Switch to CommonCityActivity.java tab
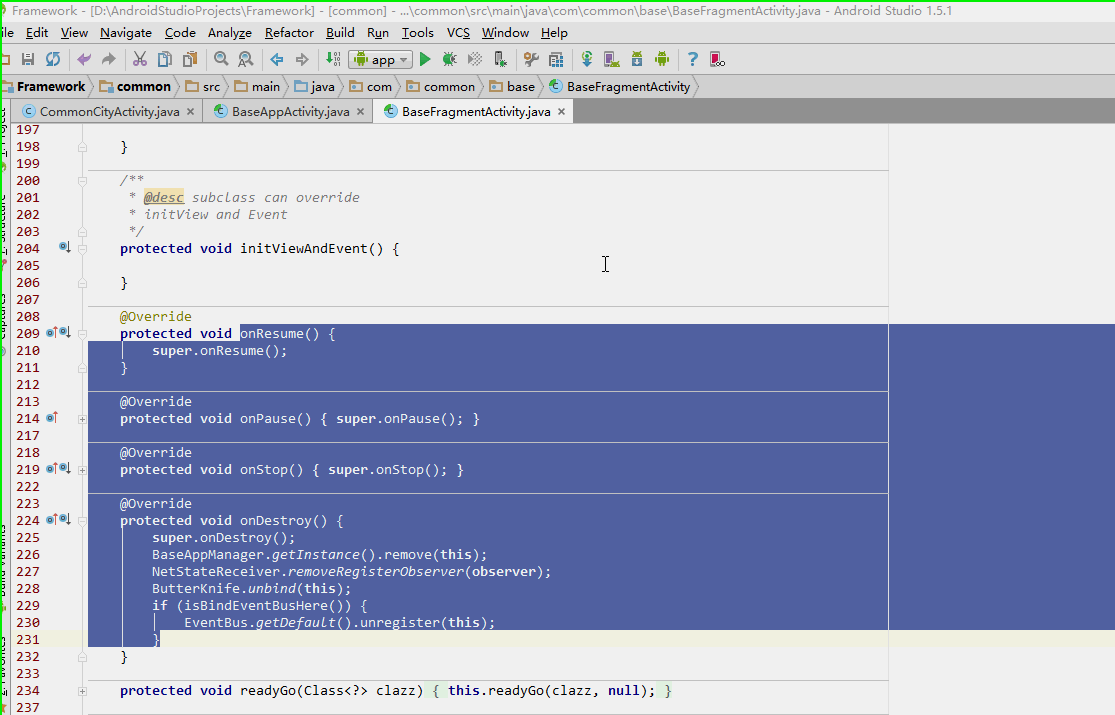1115x715 pixels. [109, 112]
